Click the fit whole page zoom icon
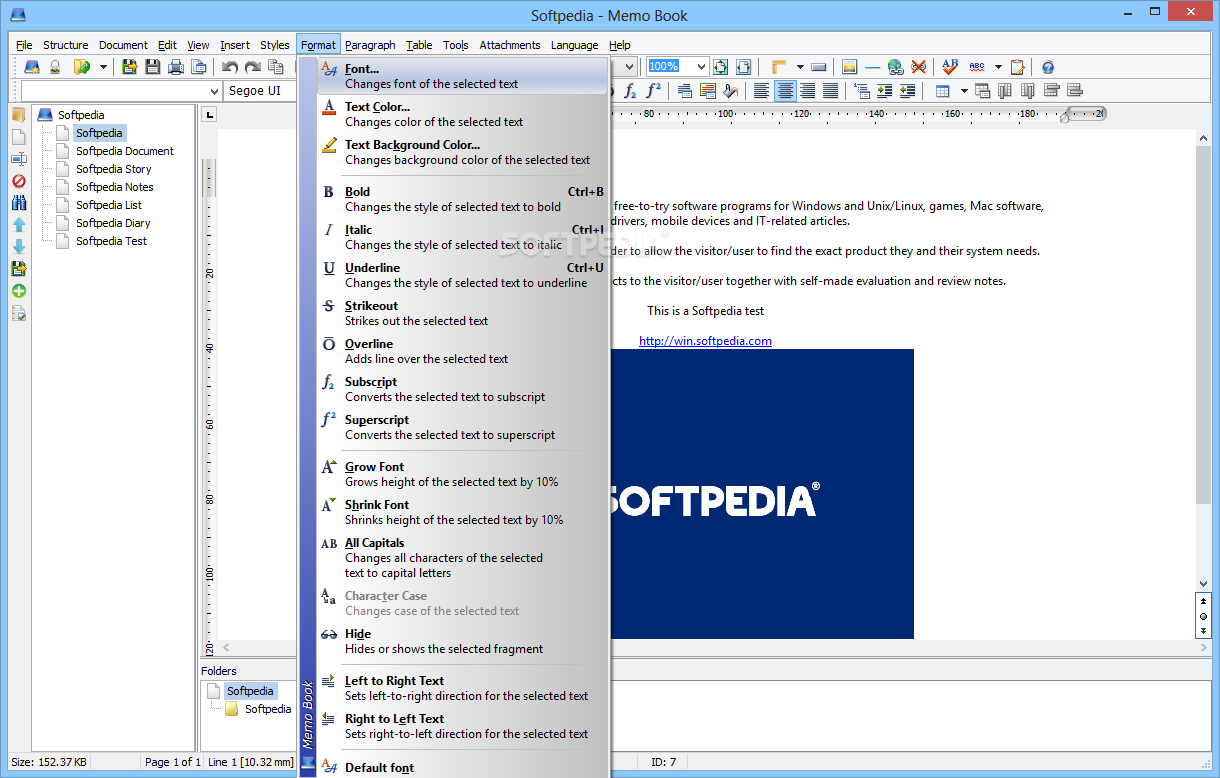 coord(721,67)
